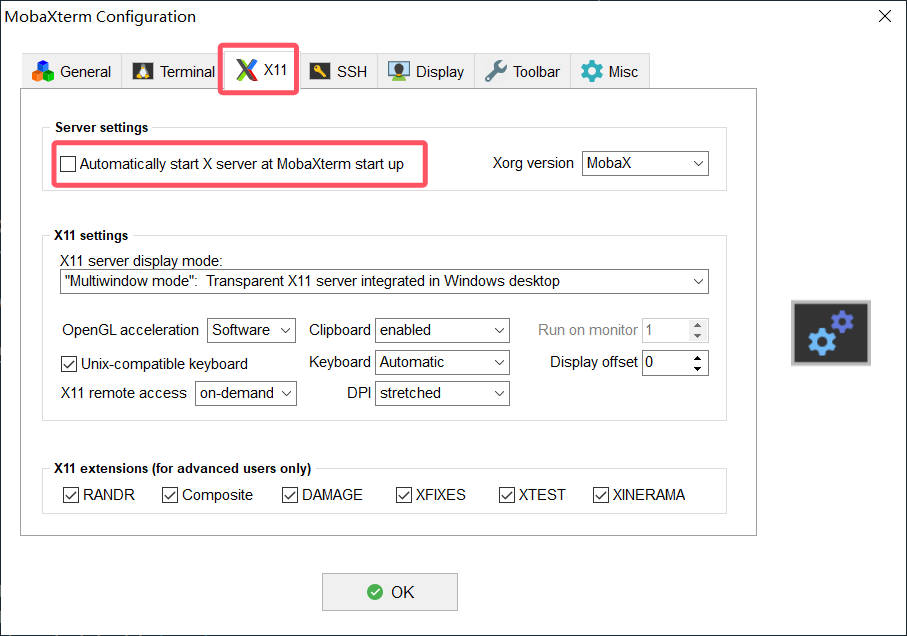Toggle the Composite extension checkbox
This screenshot has width=907, height=636.
point(169,495)
